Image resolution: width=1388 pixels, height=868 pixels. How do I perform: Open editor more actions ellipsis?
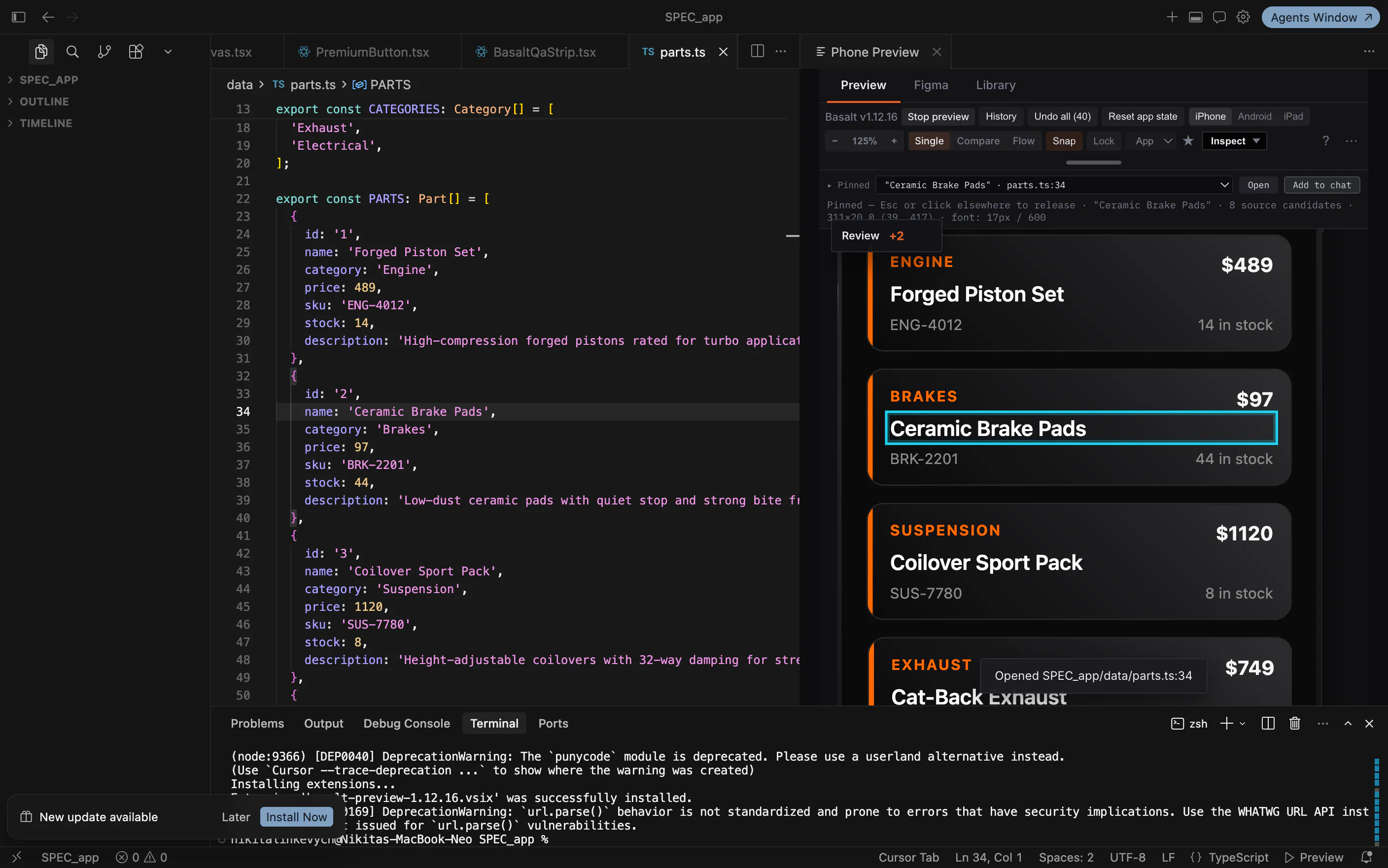pyautogui.click(x=781, y=51)
